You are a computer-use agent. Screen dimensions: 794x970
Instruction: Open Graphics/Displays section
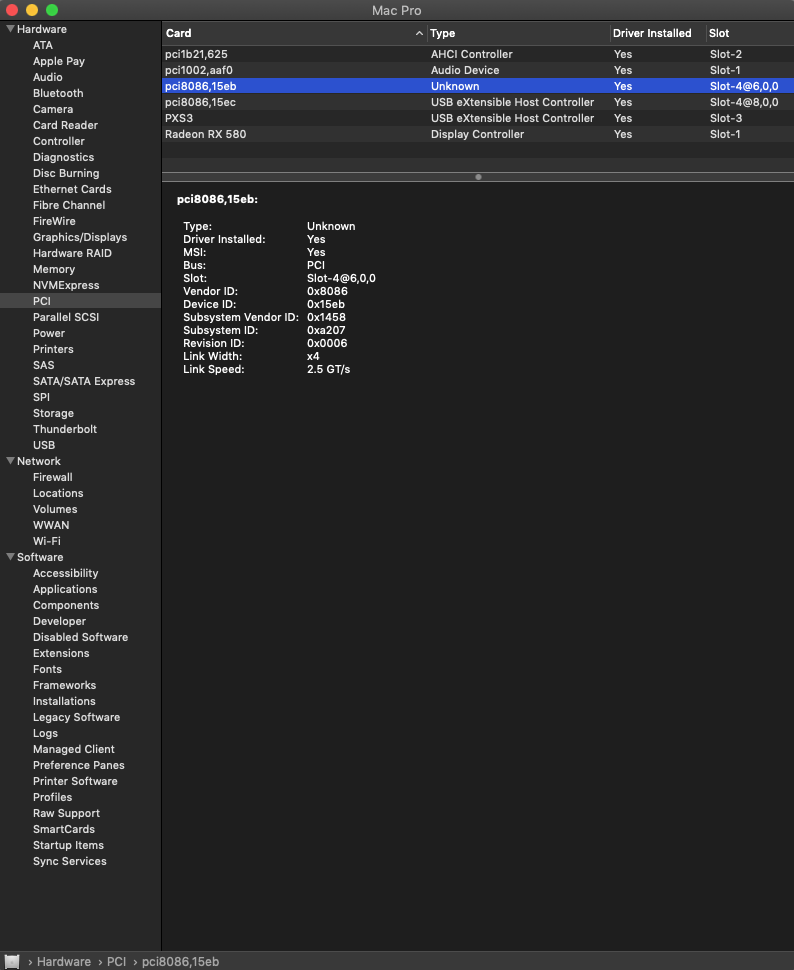tap(80, 238)
